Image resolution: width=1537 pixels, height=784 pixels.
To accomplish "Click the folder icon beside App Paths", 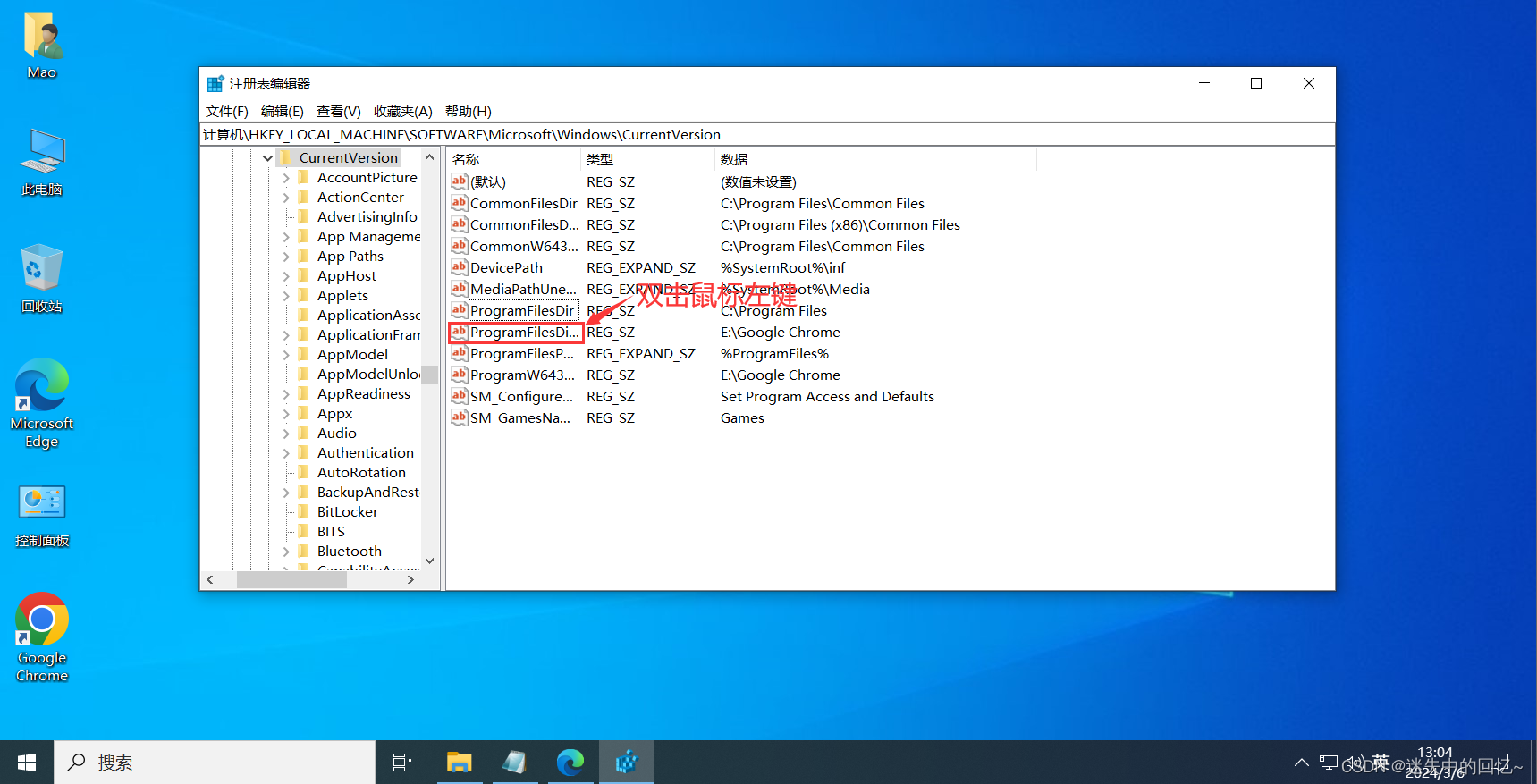I will (x=304, y=256).
